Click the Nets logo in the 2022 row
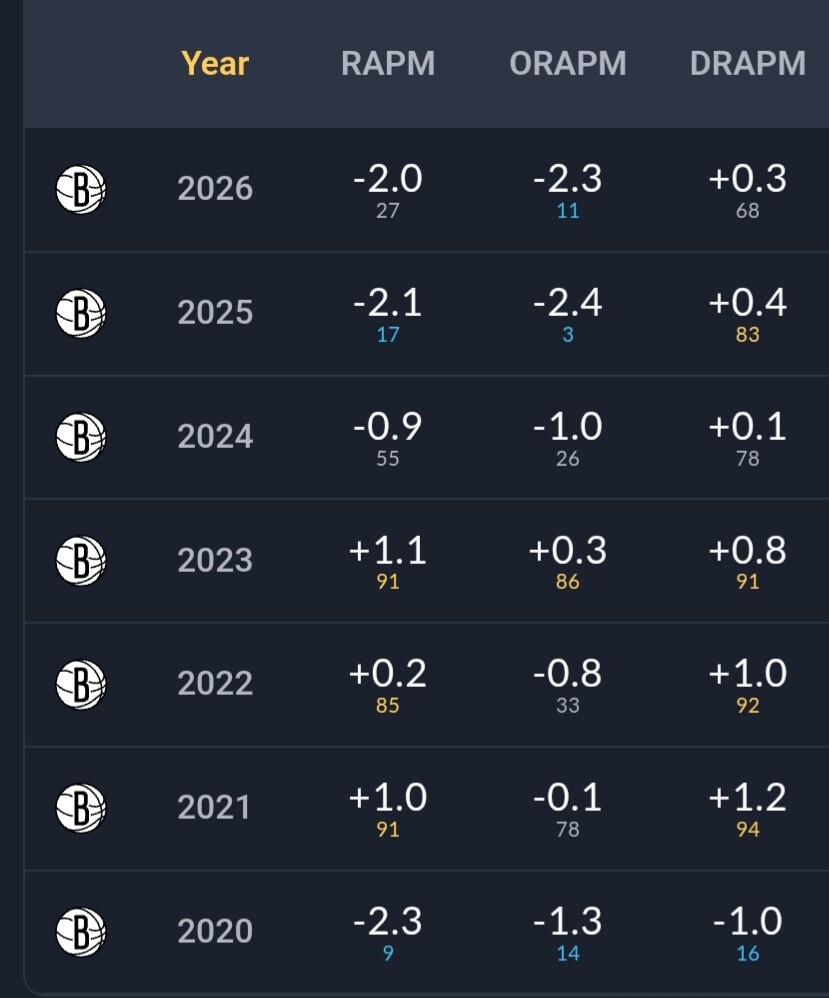Screen dimensions: 829x998 coord(81,684)
